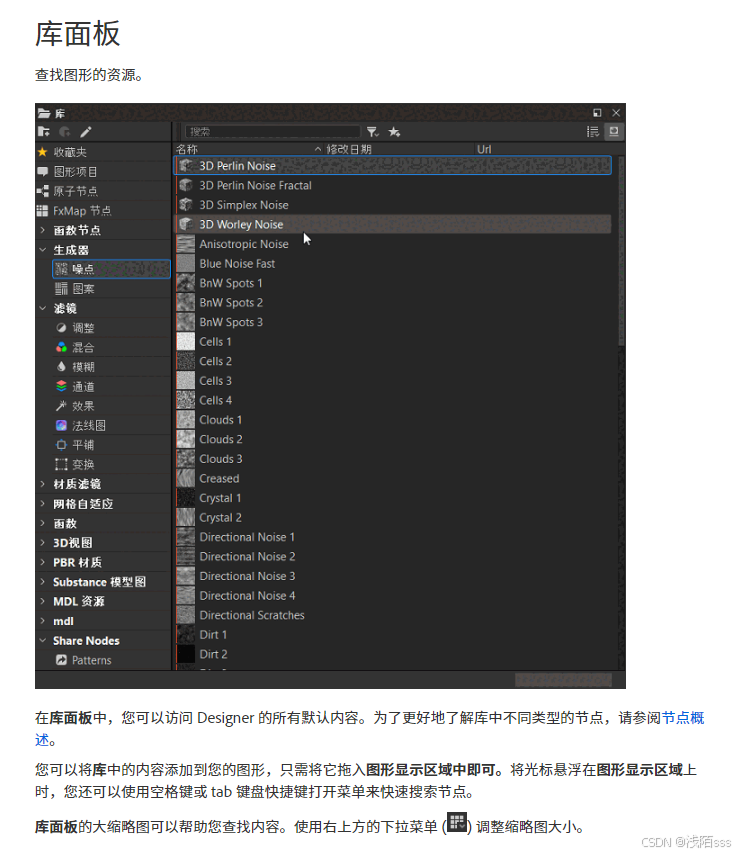The width and height of the screenshot is (745, 855).
Task: Expand the PBR 材质 tree group
Action: click(43, 562)
